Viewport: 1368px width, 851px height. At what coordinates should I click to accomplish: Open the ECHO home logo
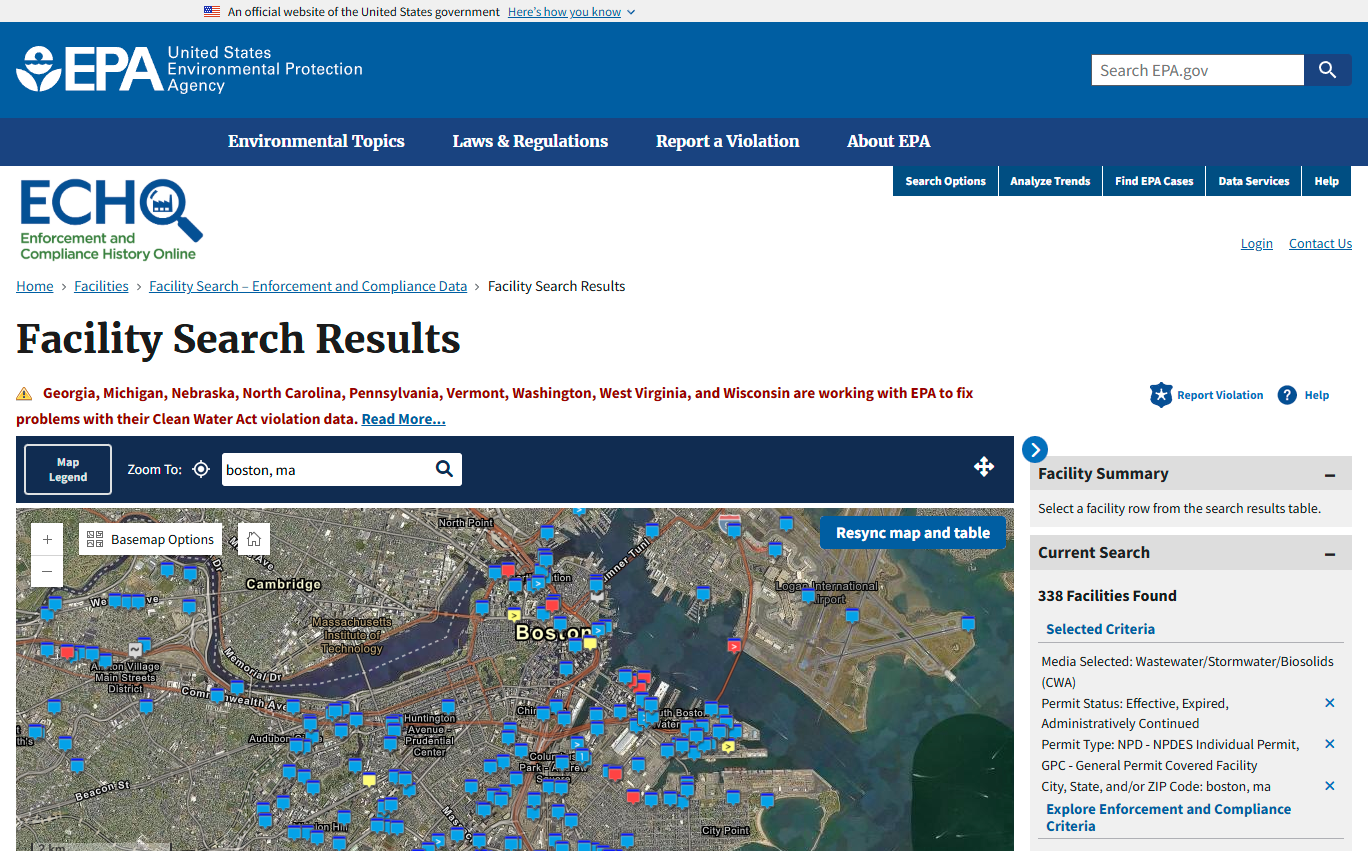tap(111, 220)
